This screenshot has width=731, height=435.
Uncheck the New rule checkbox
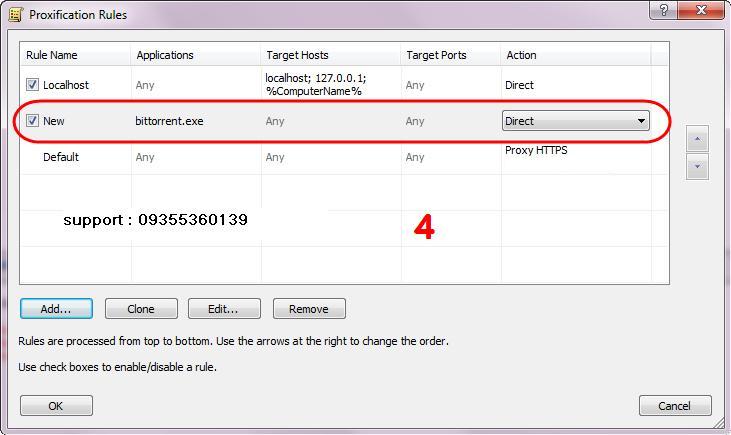32,120
